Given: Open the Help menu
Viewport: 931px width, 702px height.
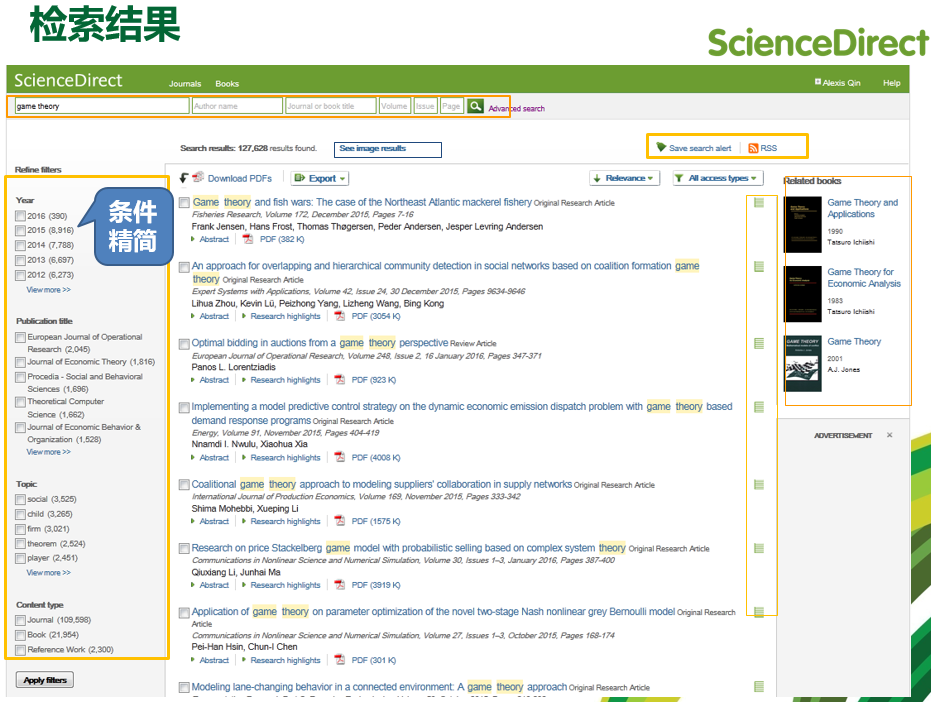Looking at the screenshot, I should [x=891, y=83].
